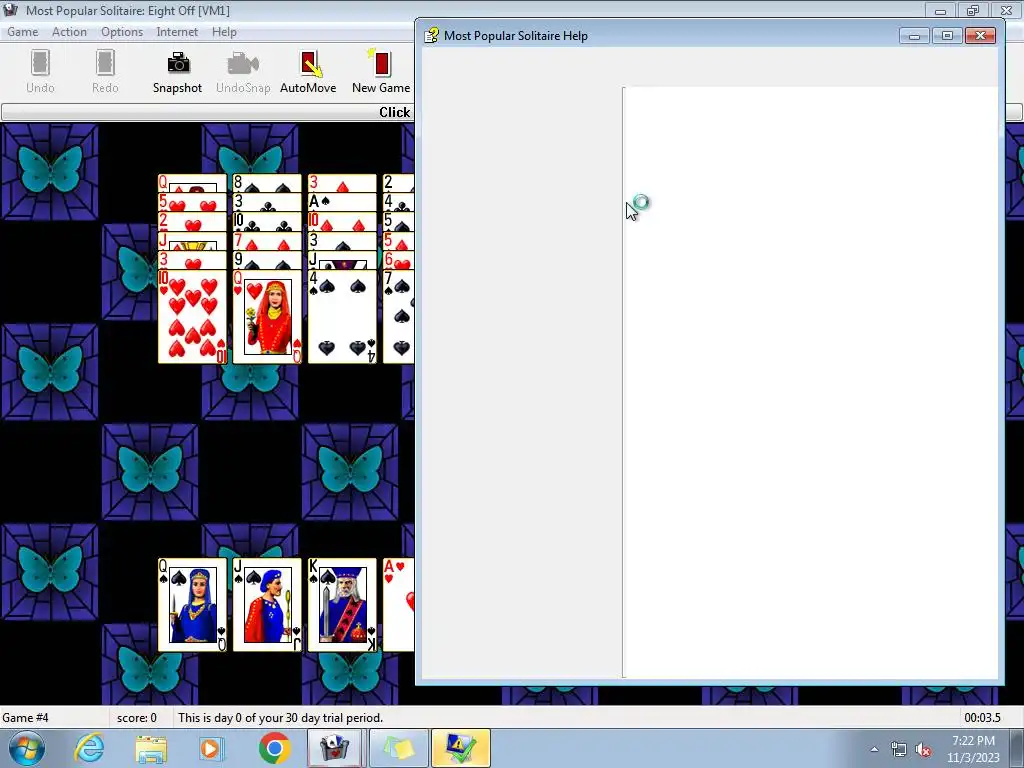Click the UndoSnap video camera icon
Viewport: 1024px width, 768px height.
tap(243, 72)
